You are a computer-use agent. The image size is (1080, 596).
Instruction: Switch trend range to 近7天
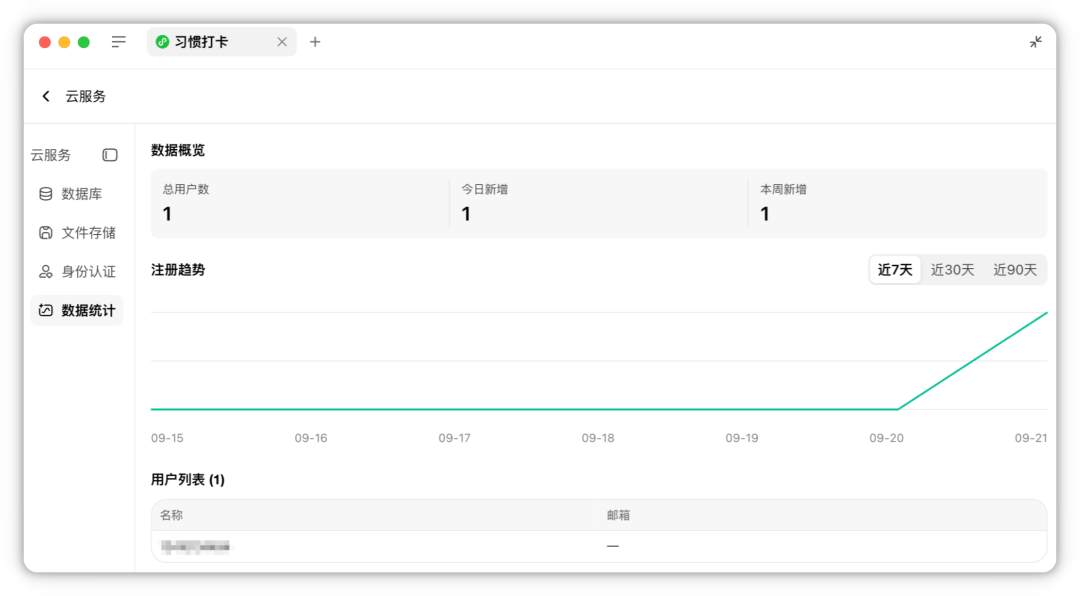point(895,270)
